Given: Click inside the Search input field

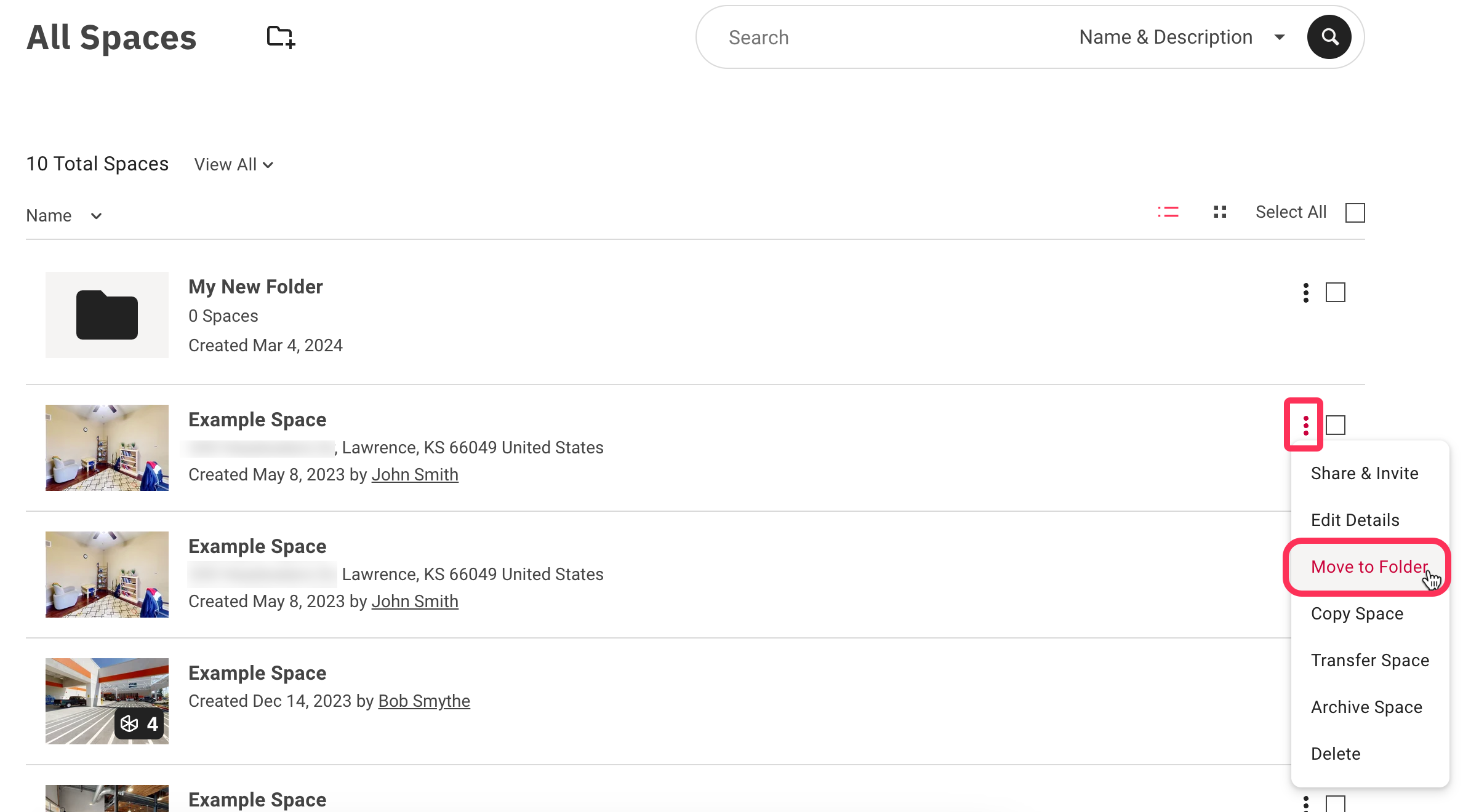Looking at the screenshot, I should (862, 37).
